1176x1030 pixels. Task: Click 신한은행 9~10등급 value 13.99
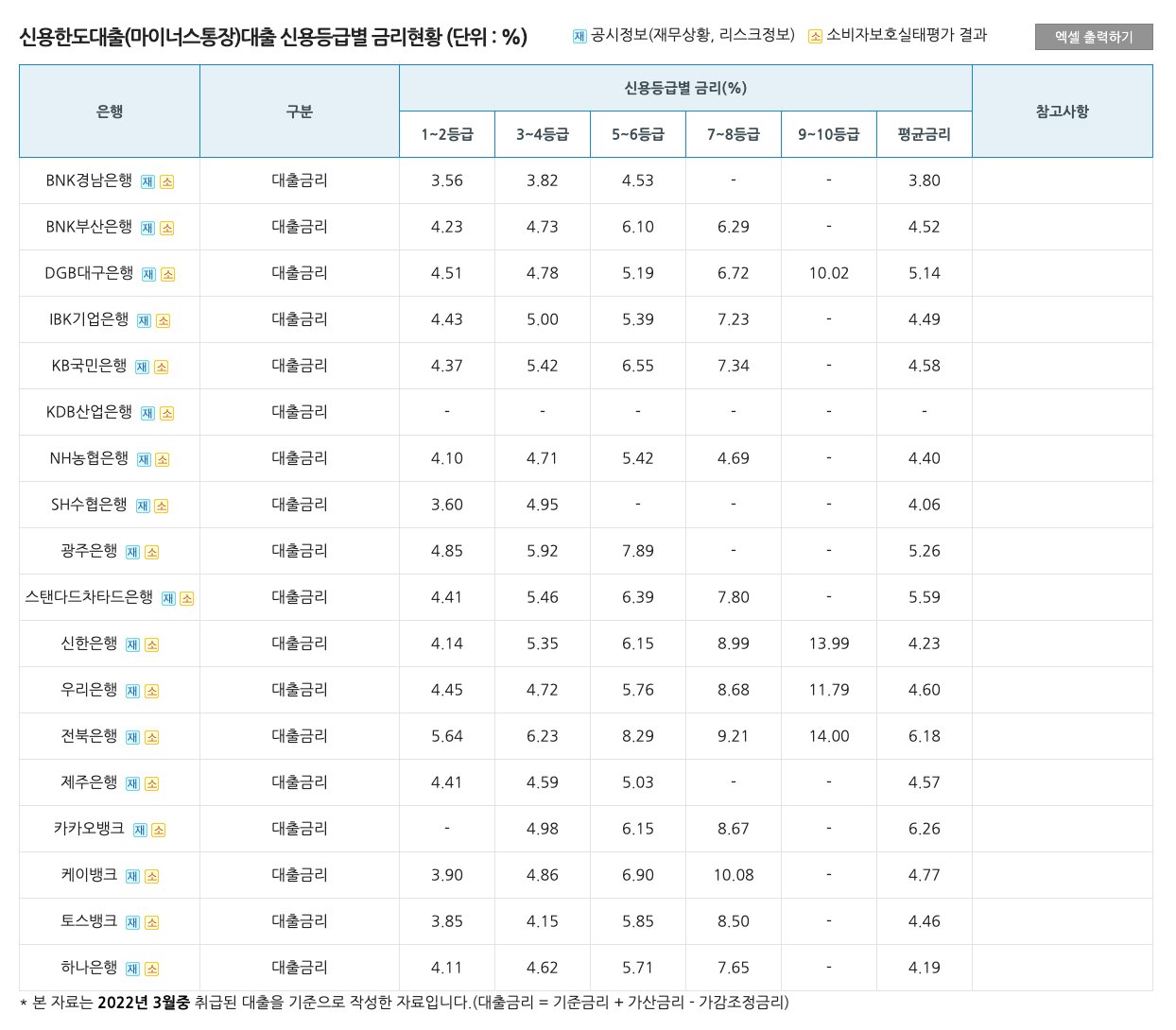coord(829,644)
